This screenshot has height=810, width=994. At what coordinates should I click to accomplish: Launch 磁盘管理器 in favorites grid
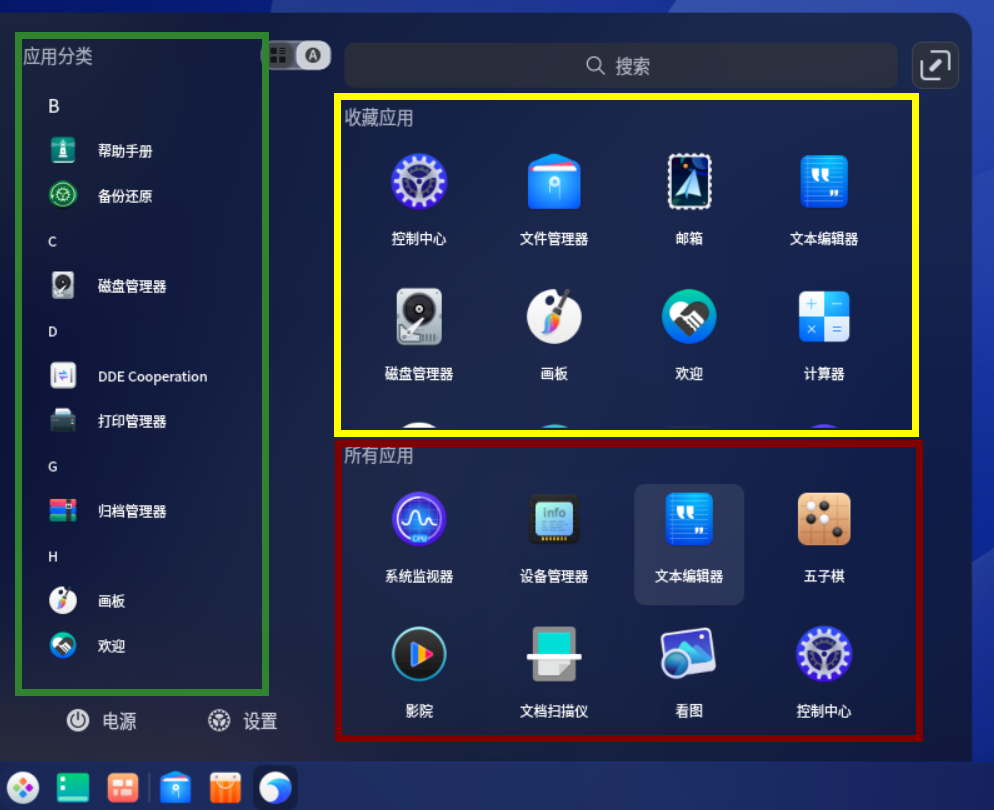(x=418, y=335)
